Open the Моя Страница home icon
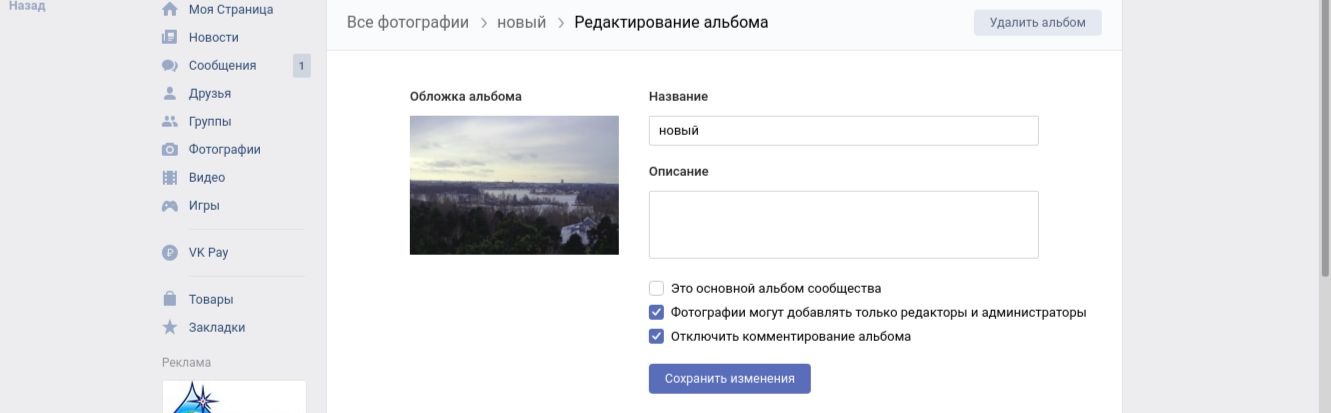Screen dimensions: 1331x413 (x=170, y=9)
